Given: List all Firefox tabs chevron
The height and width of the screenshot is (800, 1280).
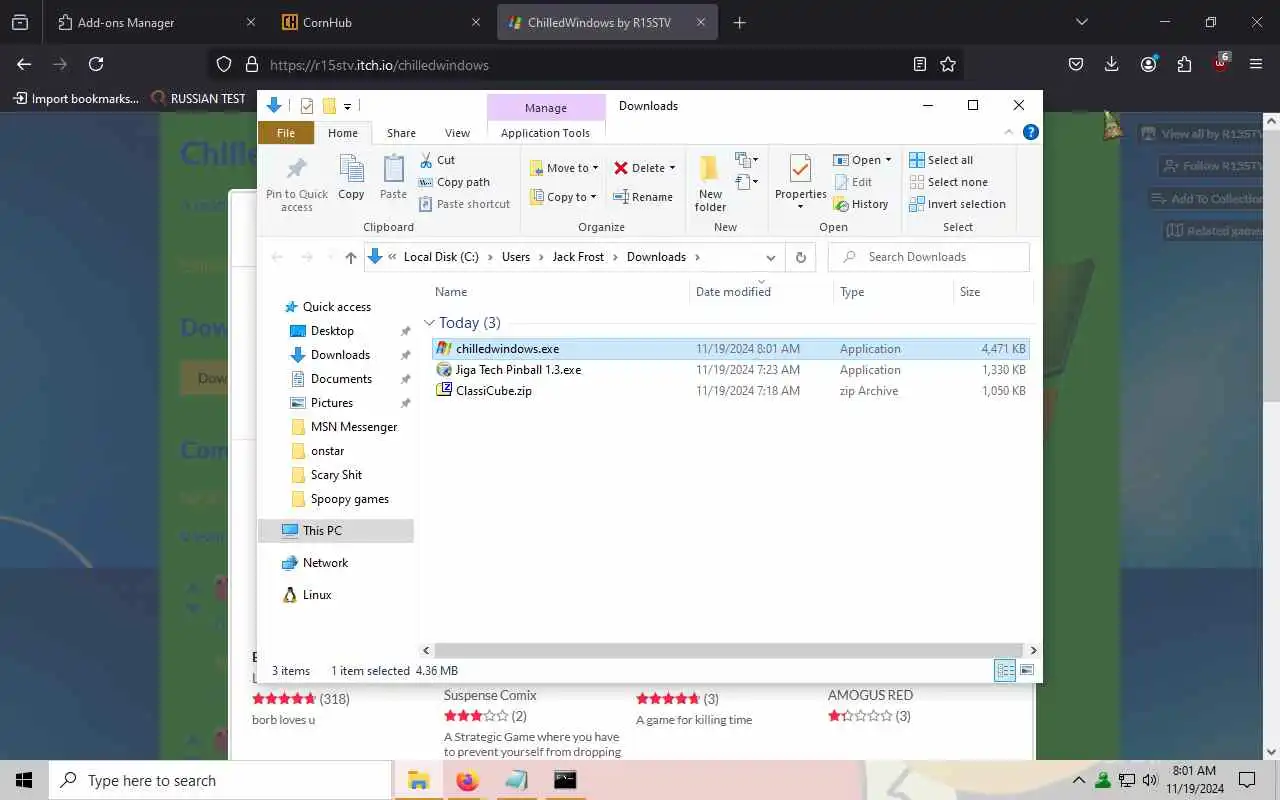Looking at the screenshot, I should (1081, 22).
